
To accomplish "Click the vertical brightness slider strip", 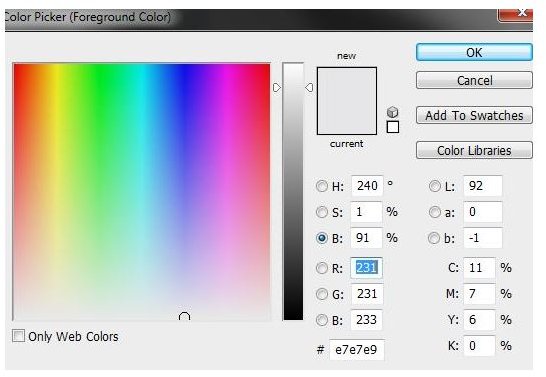I will tap(293, 191).
